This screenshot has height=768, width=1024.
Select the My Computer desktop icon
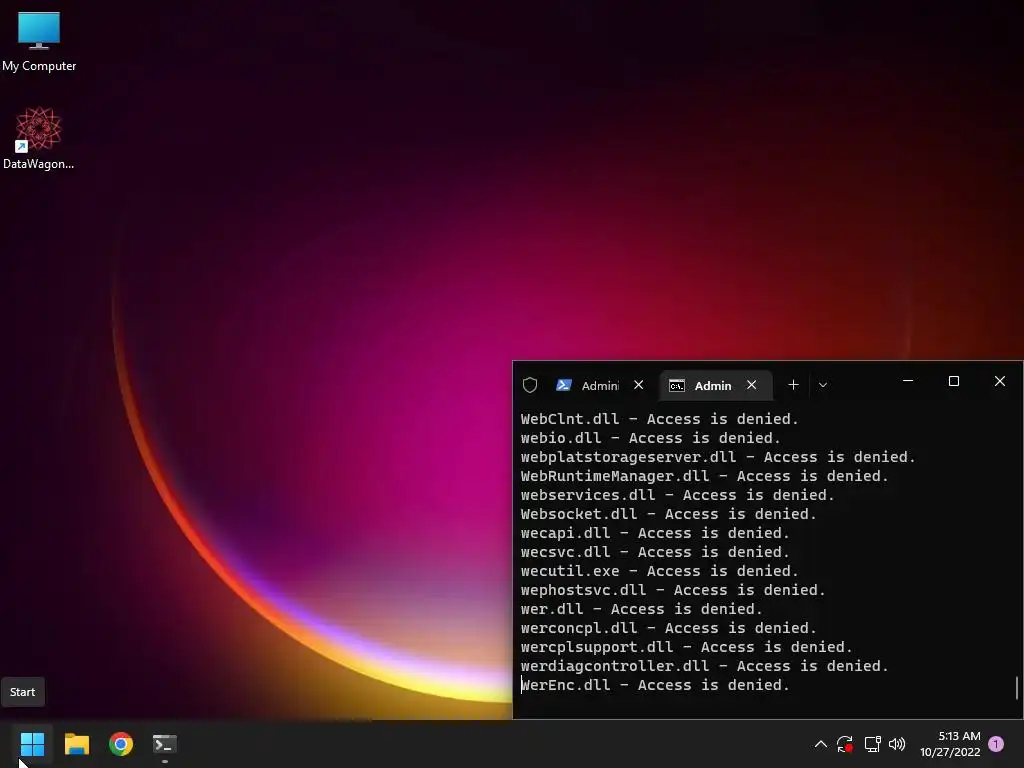[39, 42]
